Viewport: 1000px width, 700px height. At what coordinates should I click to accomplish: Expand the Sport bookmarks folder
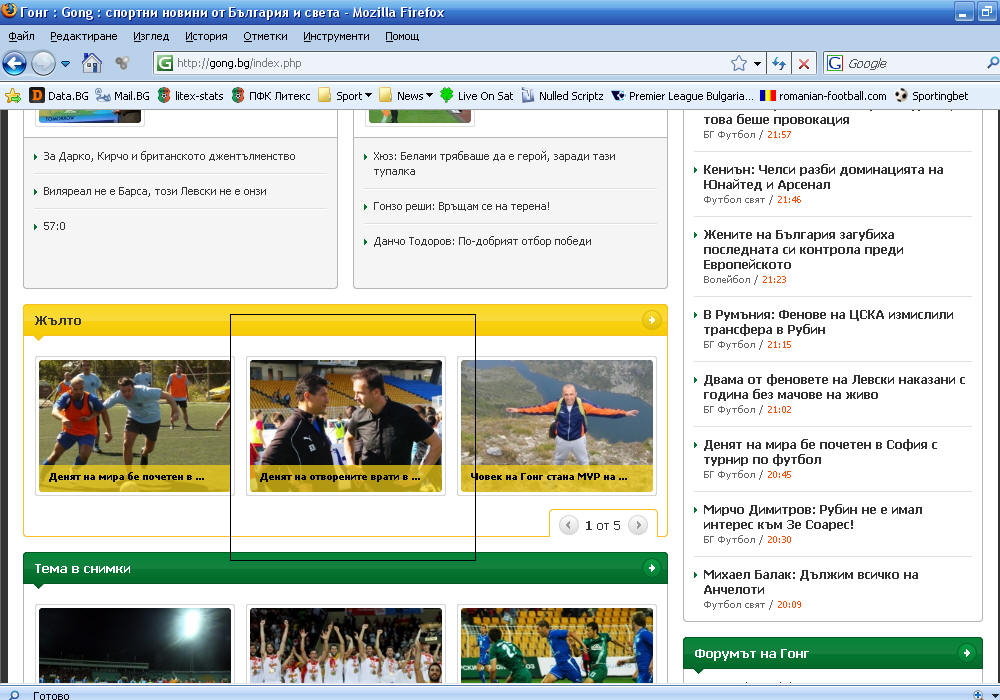click(x=345, y=96)
